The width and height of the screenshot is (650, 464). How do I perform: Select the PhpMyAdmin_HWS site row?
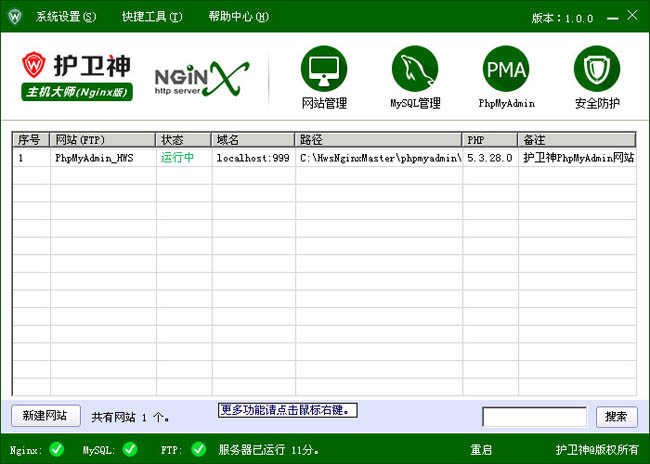click(x=325, y=158)
